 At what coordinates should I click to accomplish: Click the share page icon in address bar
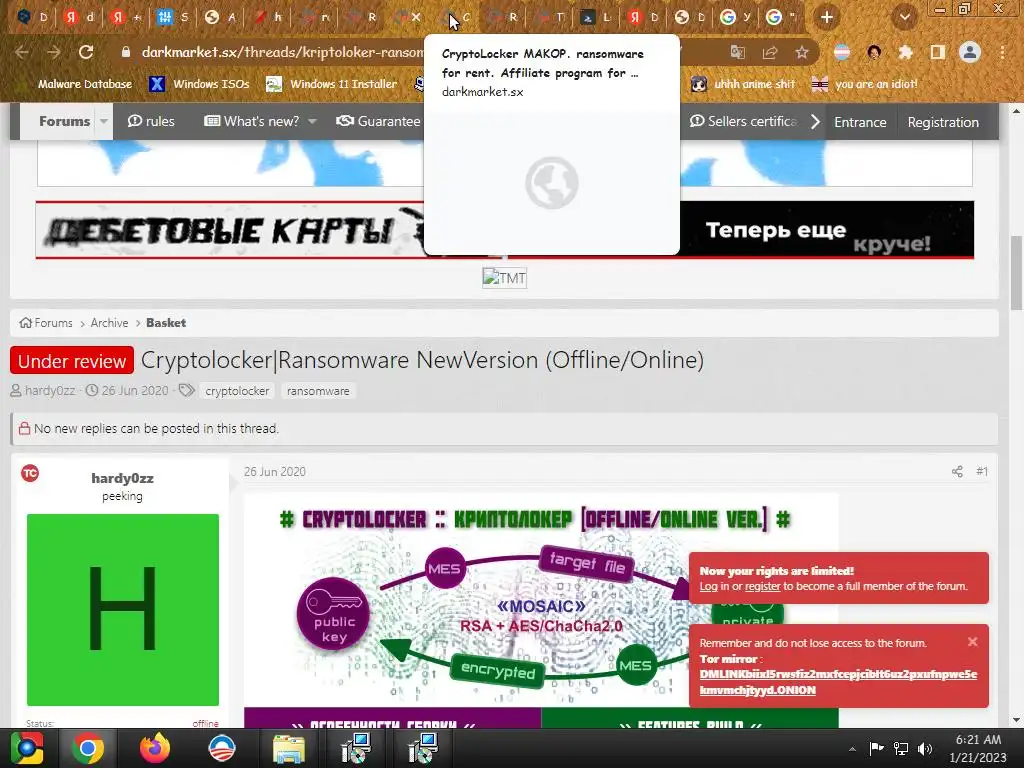click(770, 52)
